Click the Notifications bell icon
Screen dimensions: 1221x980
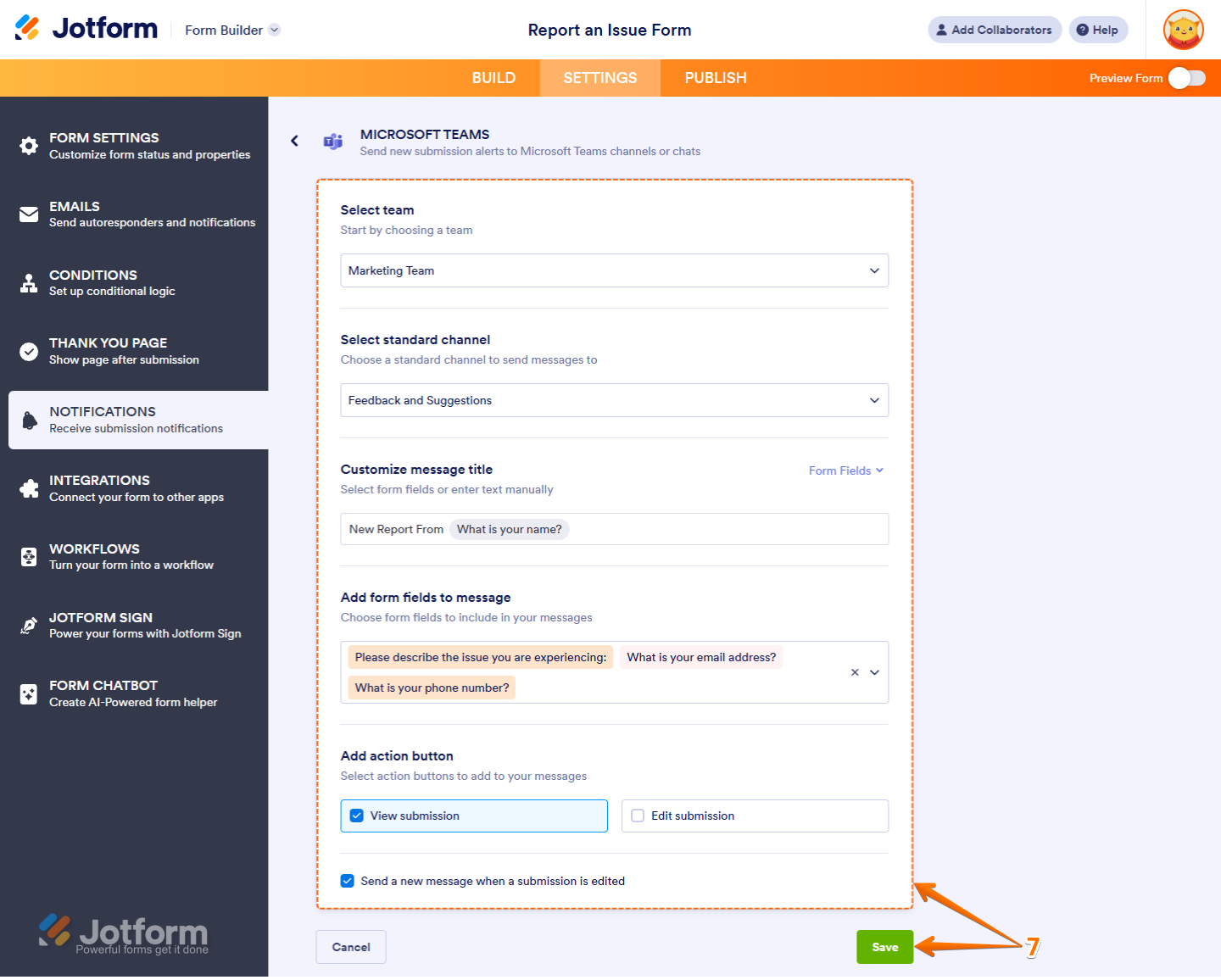(29, 420)
